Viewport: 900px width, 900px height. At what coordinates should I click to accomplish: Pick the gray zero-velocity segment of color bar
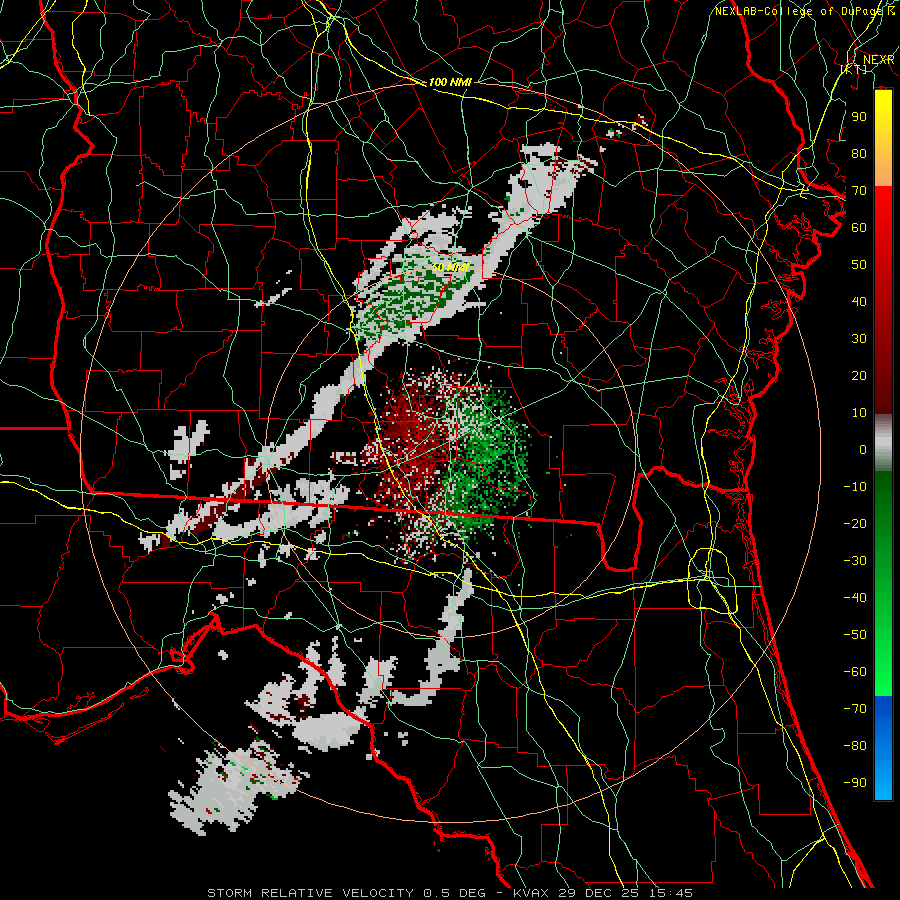(x=883, y=445)
